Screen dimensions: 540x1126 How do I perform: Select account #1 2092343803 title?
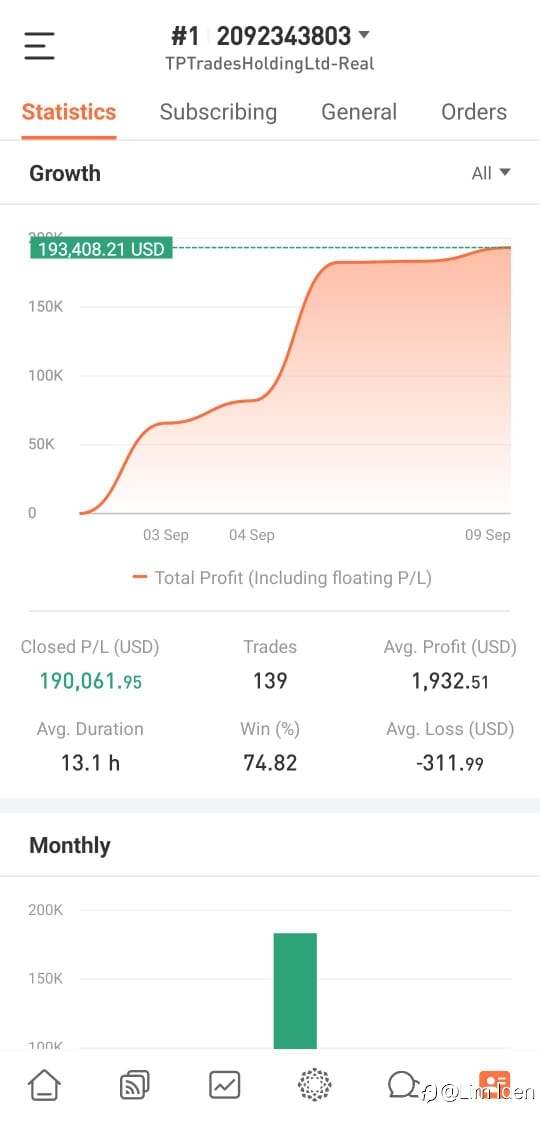[x=261, y=35]
